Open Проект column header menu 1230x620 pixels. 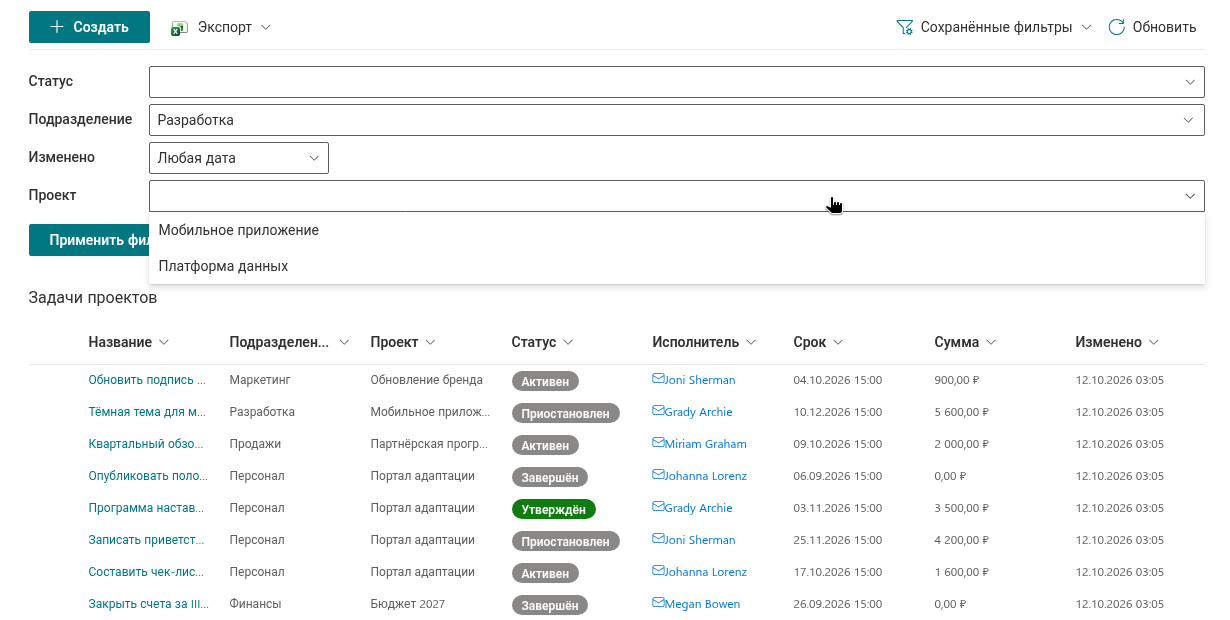pos(403,342)
